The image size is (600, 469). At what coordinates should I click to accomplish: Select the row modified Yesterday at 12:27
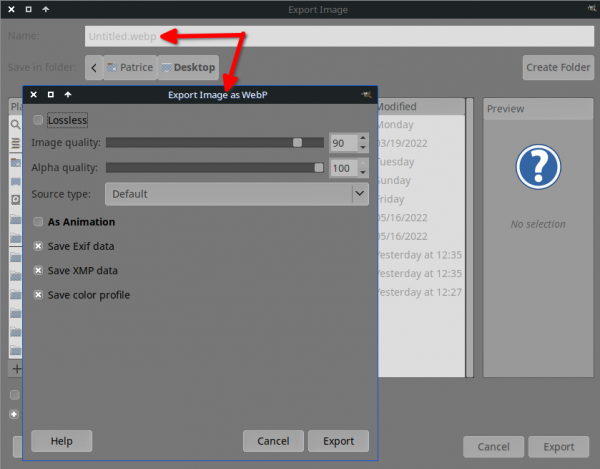[421, 292]
